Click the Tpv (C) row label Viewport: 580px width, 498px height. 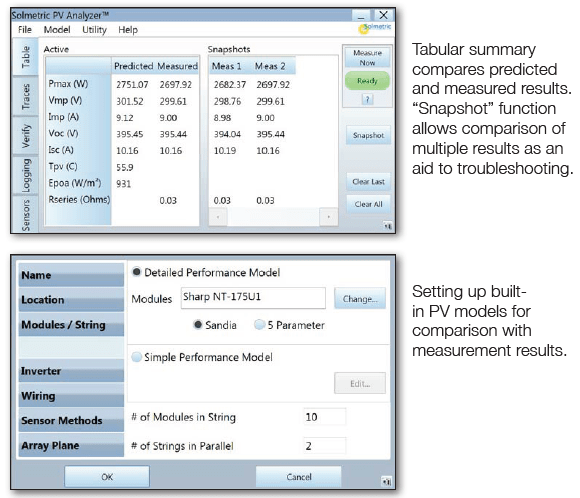[63, 166]
